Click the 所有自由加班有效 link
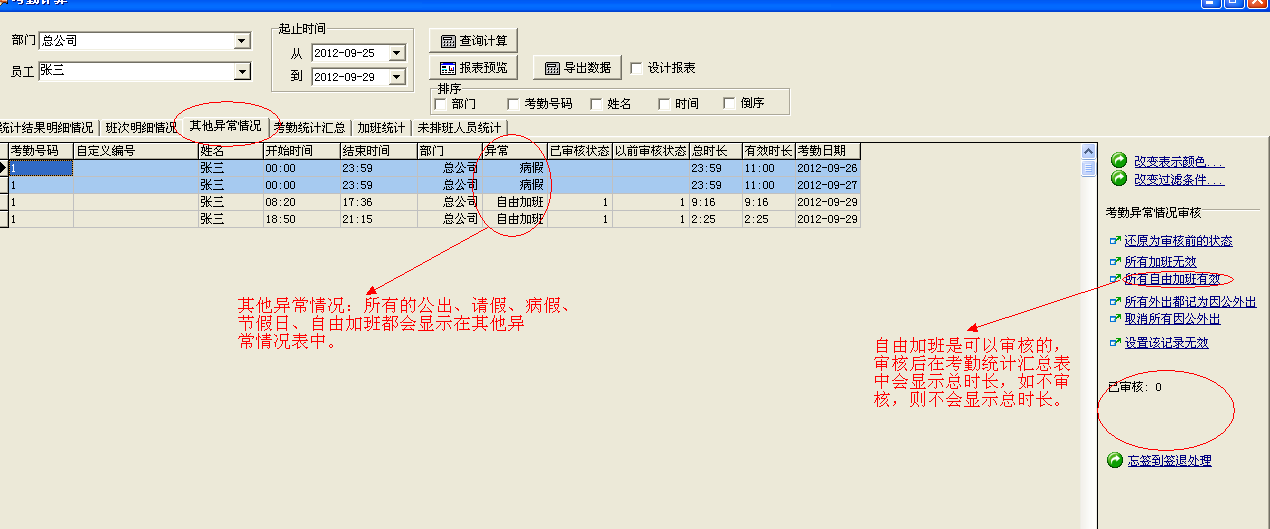The image size is (1270, 529). click(1172, 279)
